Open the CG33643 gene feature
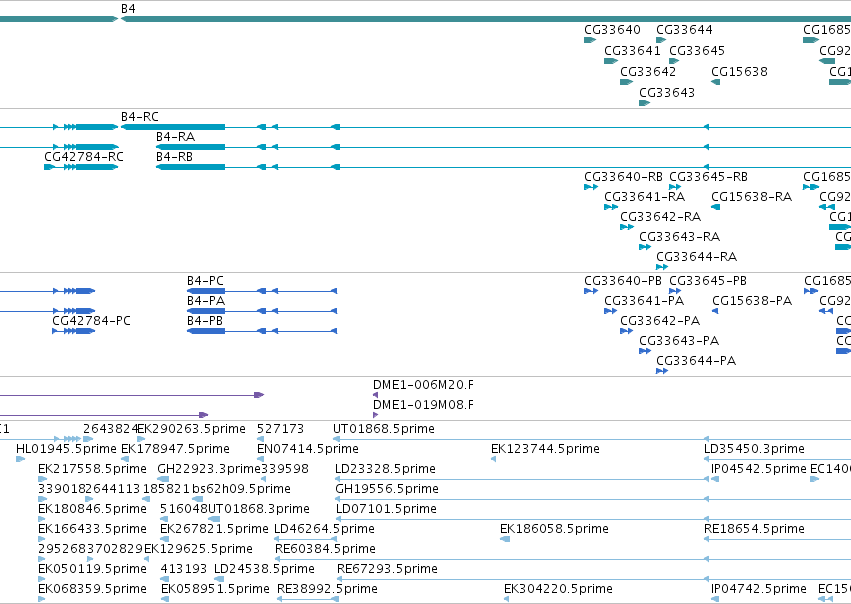Viewport: 851px width, 604px height. (x=644, y=103)
